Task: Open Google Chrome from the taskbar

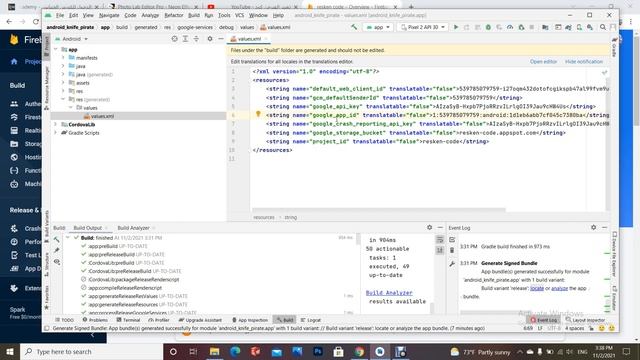Action: click(359, 351)
